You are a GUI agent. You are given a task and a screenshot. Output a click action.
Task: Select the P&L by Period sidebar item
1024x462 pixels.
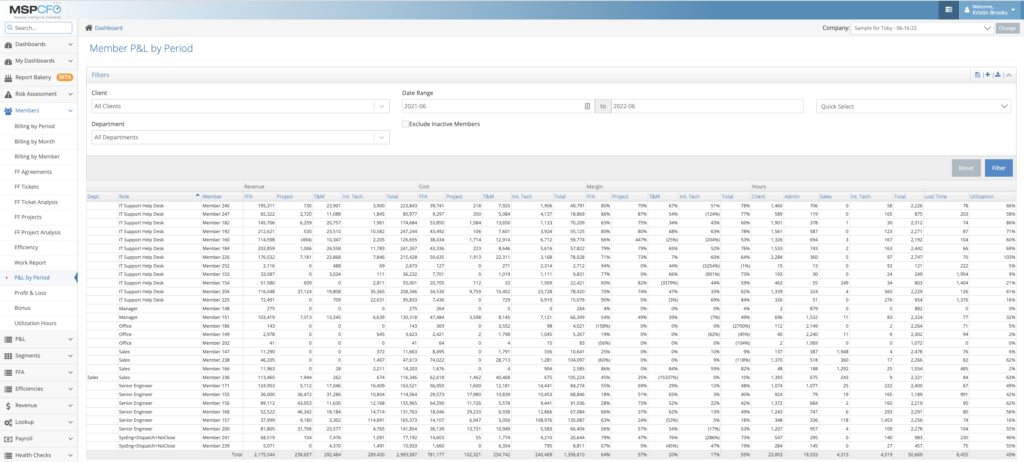[x=32, y=278]
